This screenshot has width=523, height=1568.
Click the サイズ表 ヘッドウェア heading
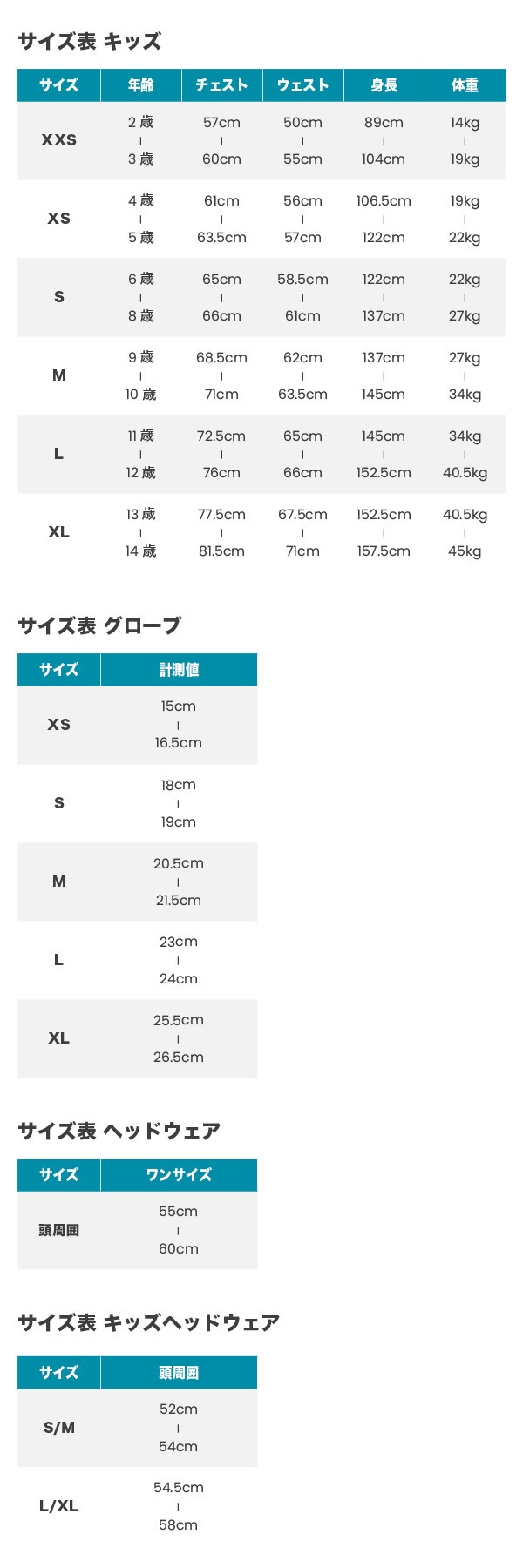119,1131
